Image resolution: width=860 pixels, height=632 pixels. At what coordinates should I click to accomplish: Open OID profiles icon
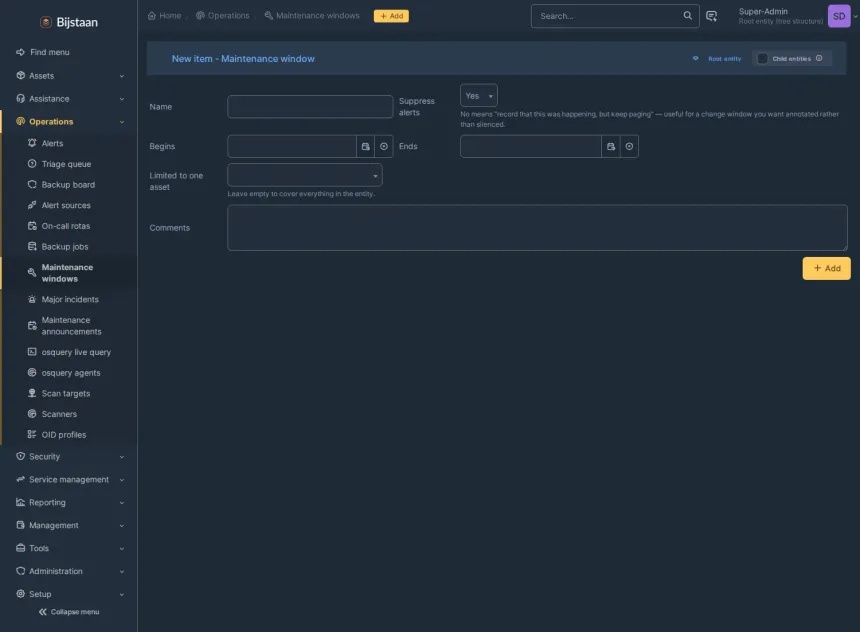[32, 434]
